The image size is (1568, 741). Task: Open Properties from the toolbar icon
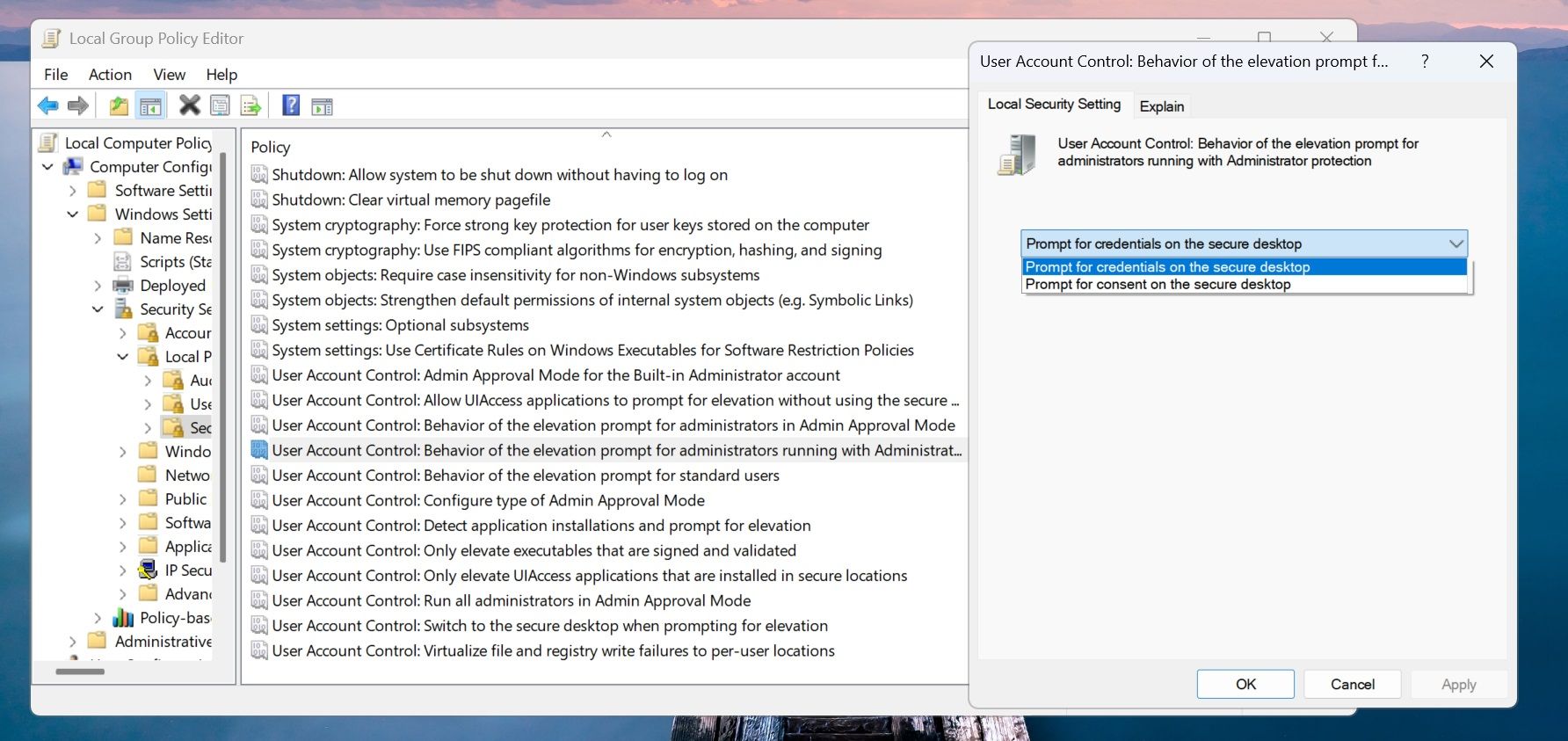coord(220,106)
